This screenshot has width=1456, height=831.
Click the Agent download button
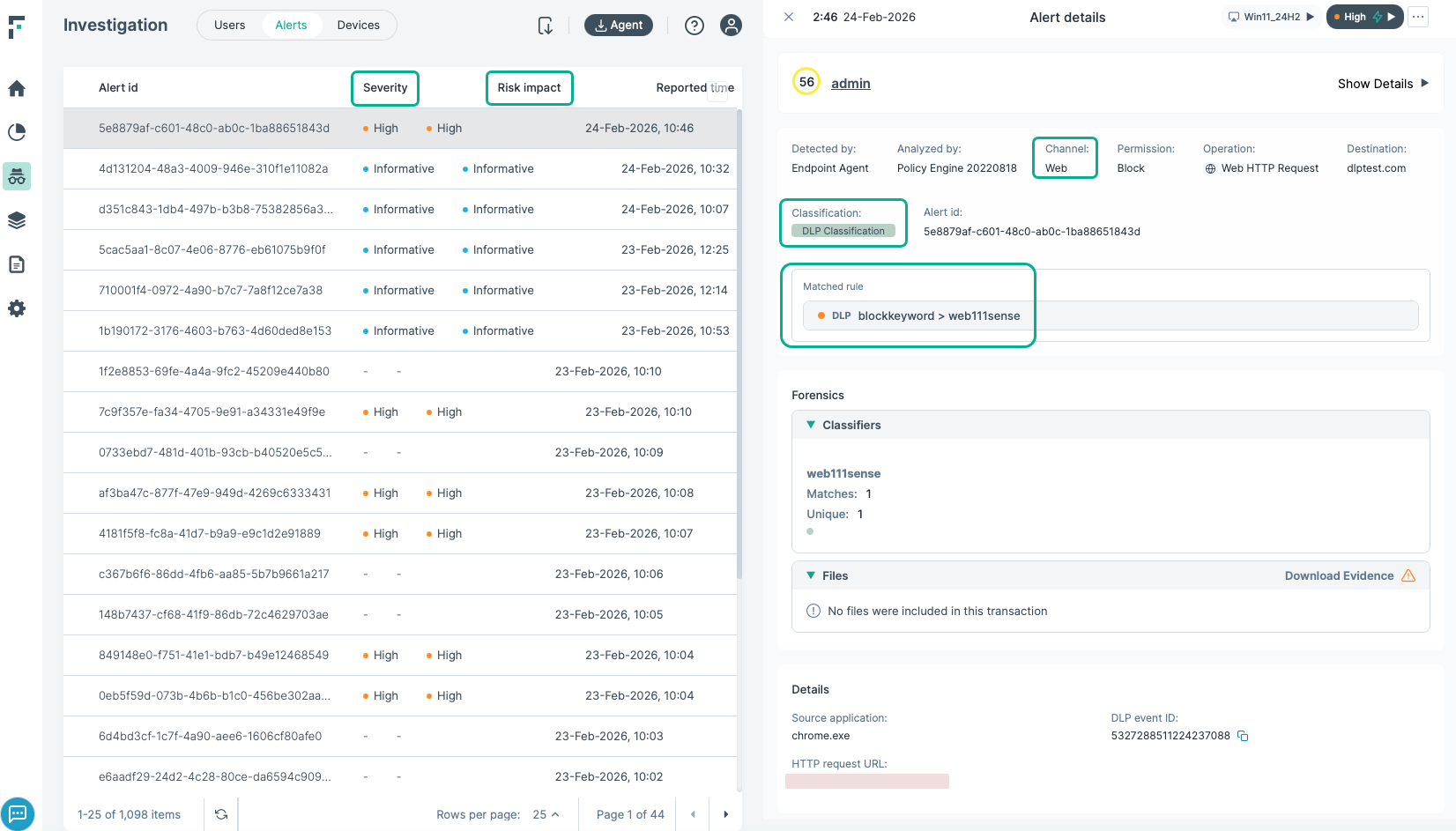click(619, 26)
